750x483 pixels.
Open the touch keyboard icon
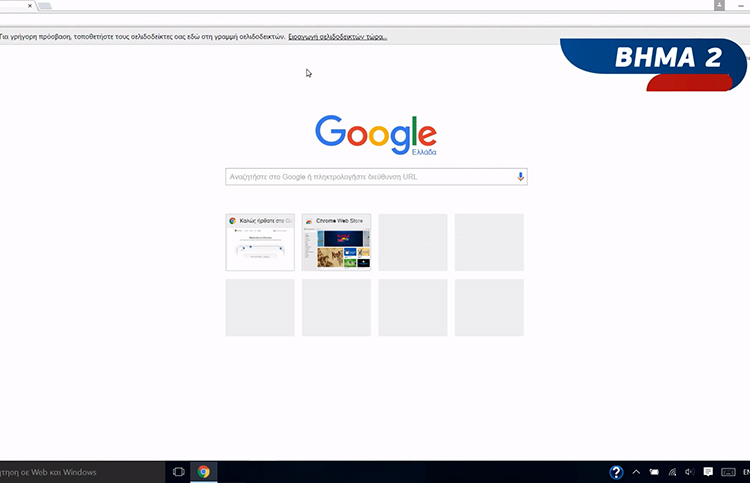tap(728, 472)
